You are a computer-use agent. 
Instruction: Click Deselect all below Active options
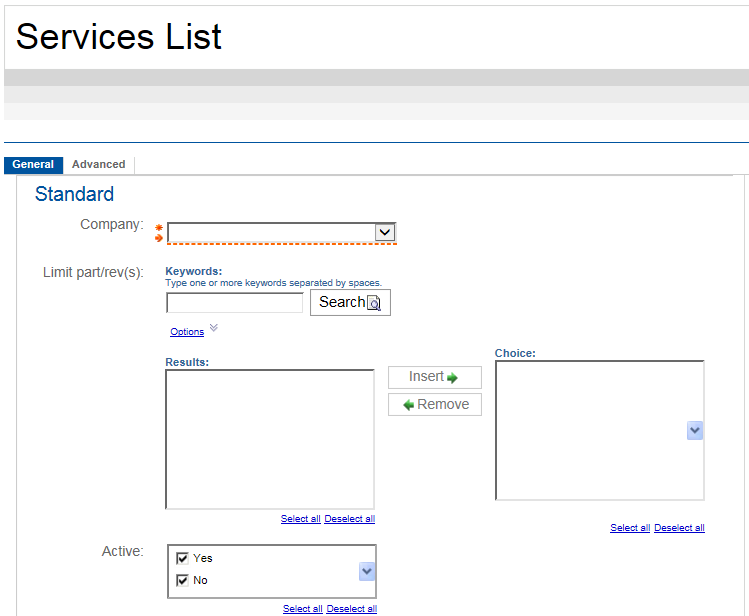click(351, 609)
